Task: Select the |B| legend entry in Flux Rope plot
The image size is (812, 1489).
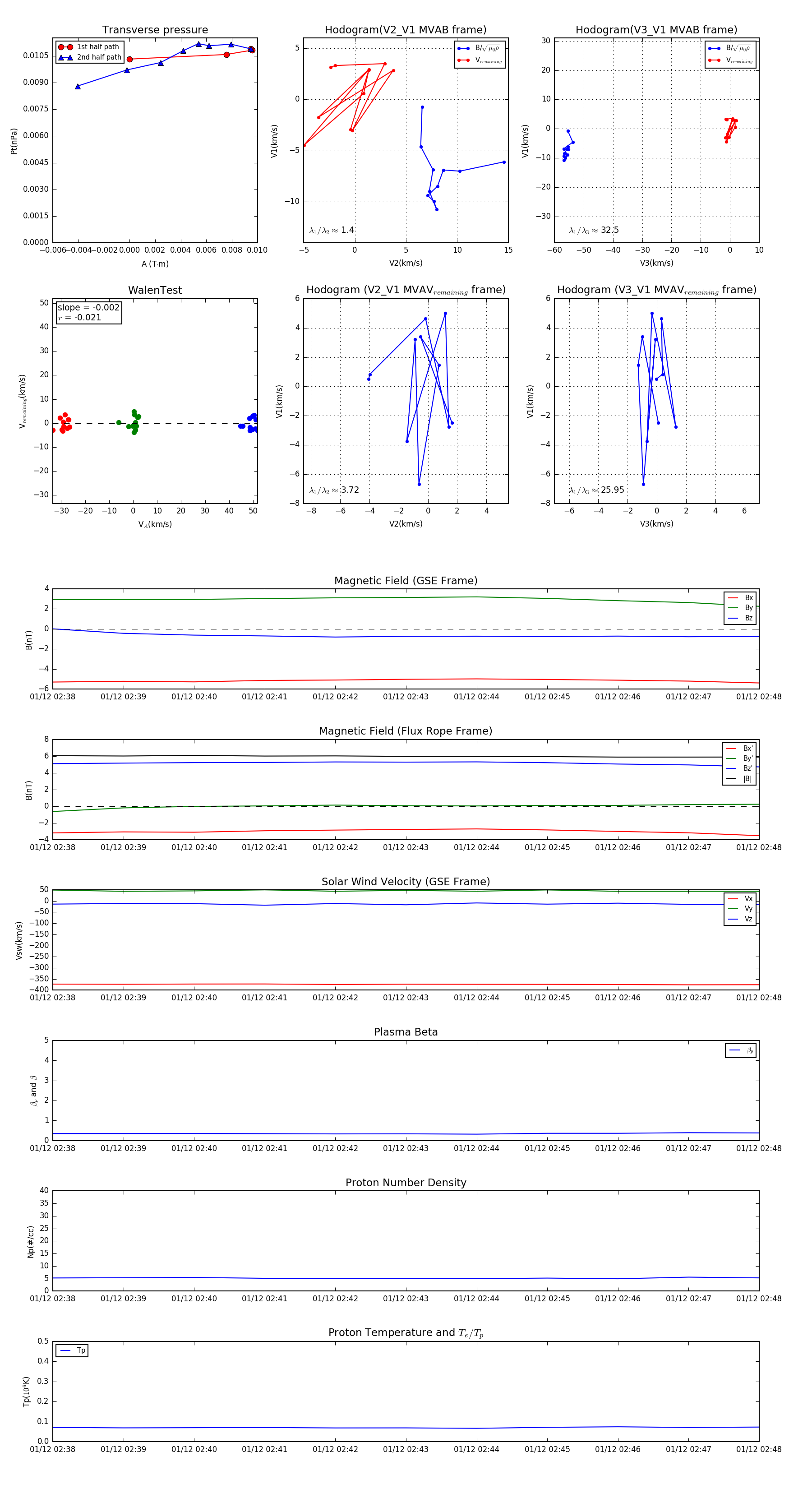Action: (x=739, y=779)
